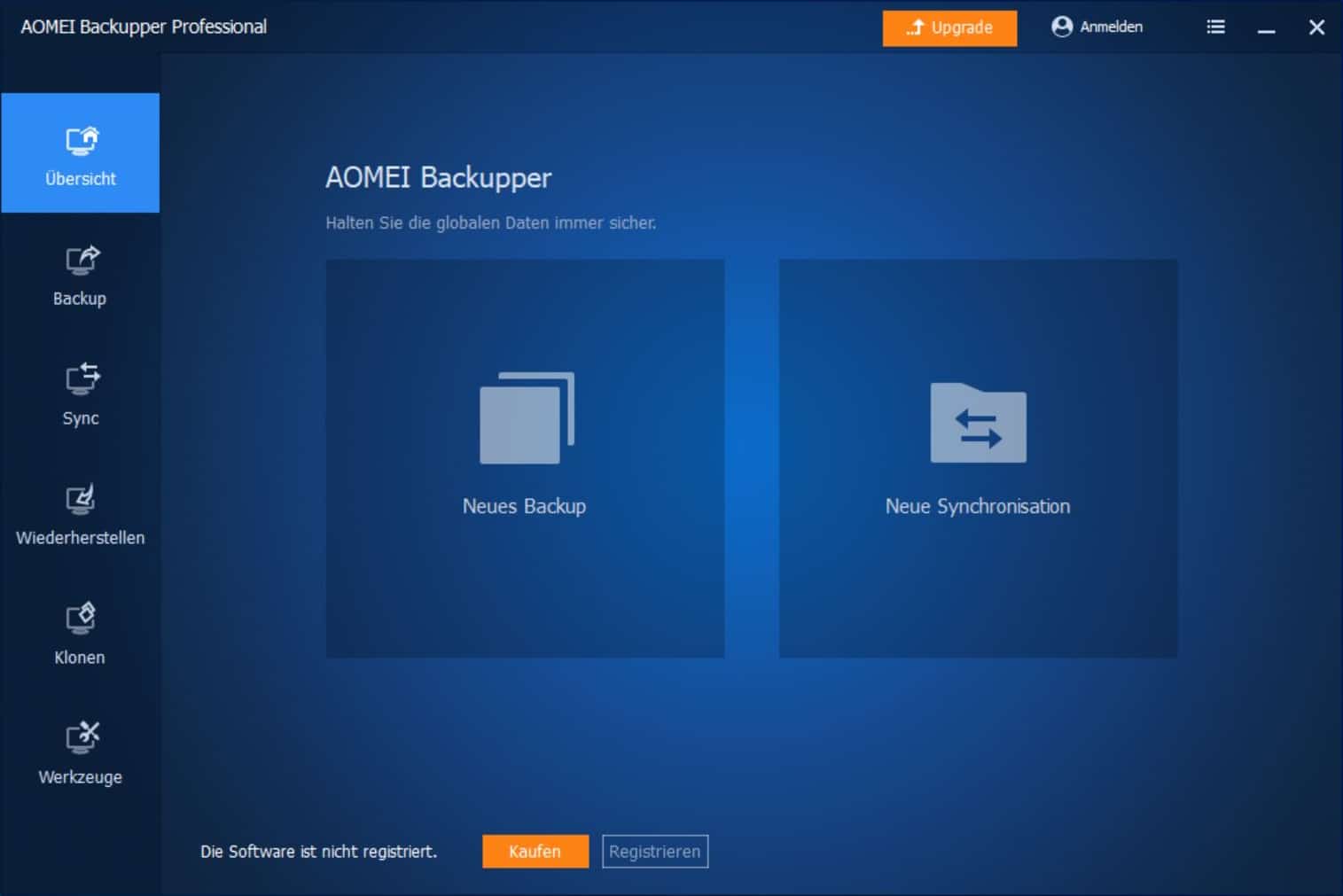This screenshot has height=896, width=1343.
Task: Close the AOMEI Backupper window
Action: coord(1316,27)
